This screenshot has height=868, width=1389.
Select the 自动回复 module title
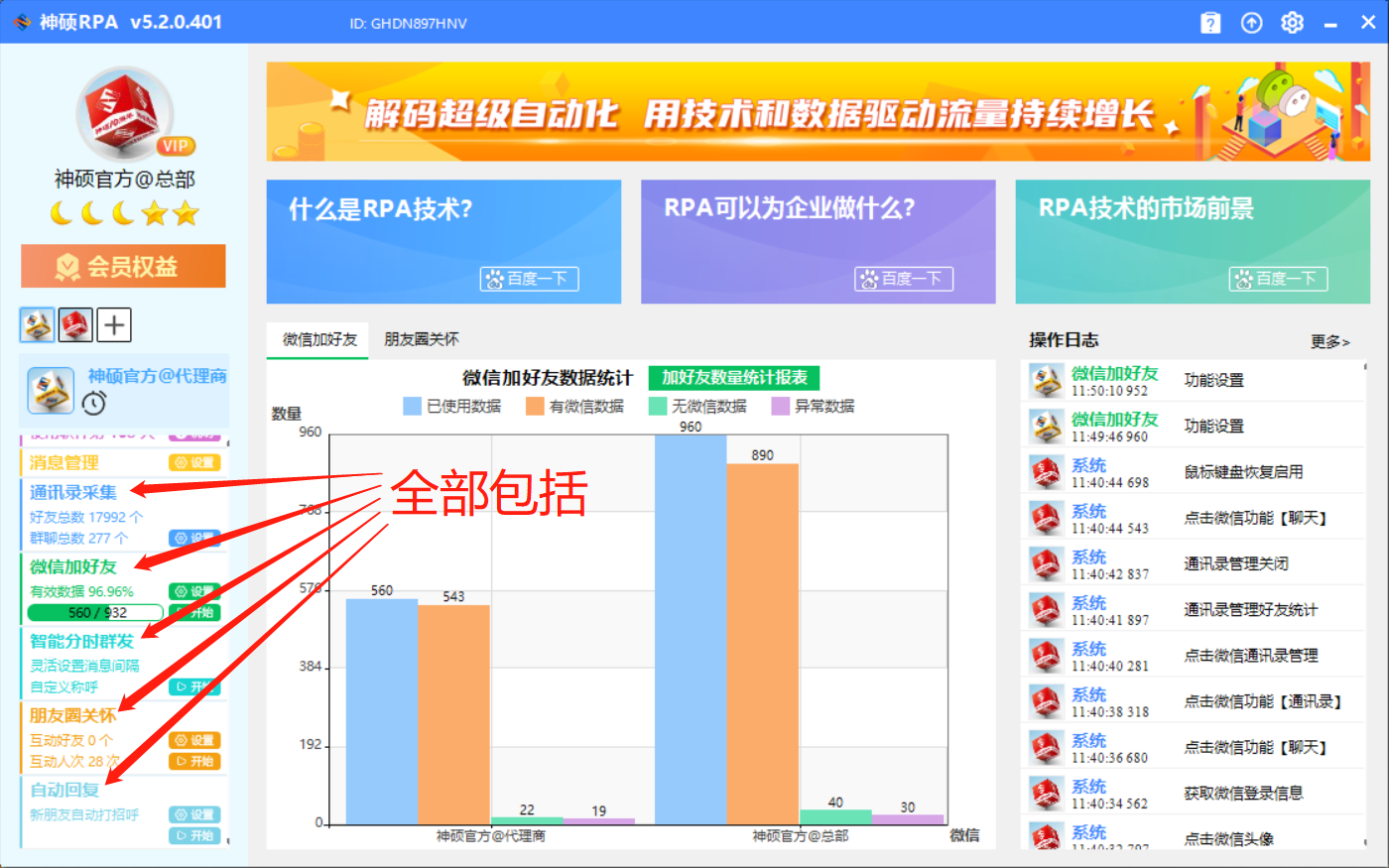64,790
